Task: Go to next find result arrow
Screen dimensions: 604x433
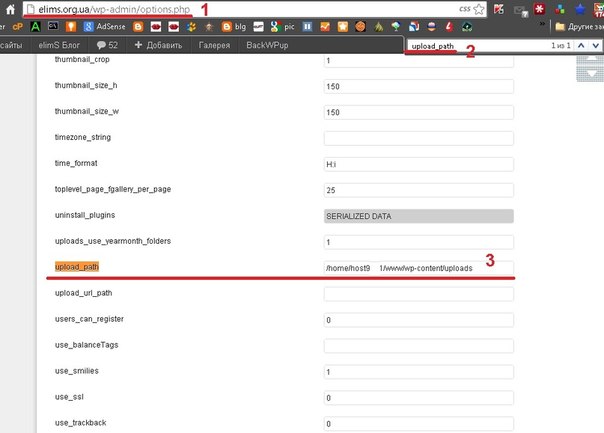Action: tap(596, 45)
